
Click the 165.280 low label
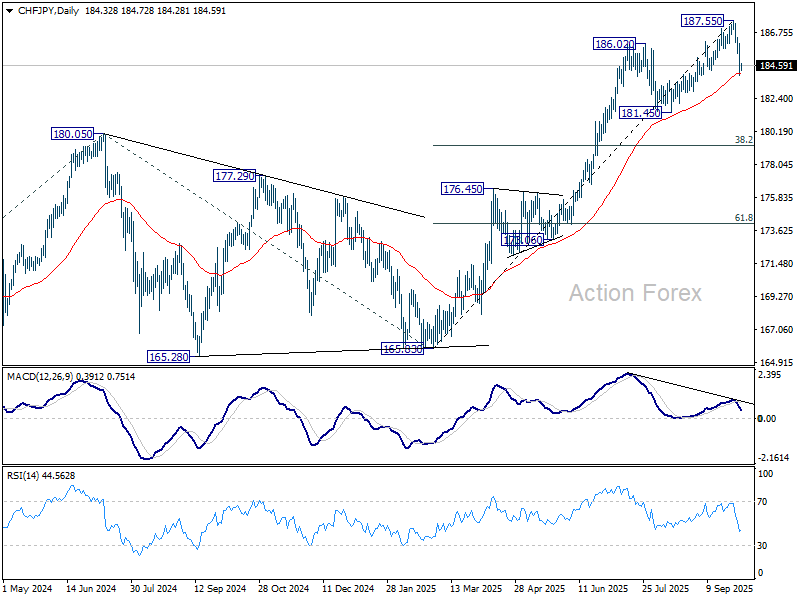[x=168, y=357]
